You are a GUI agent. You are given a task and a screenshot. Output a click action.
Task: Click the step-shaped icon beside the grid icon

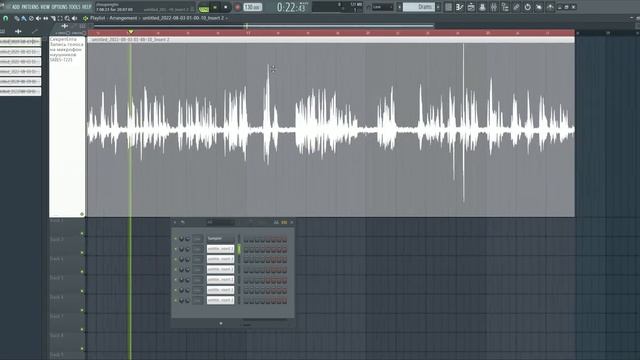pos(460,7)
